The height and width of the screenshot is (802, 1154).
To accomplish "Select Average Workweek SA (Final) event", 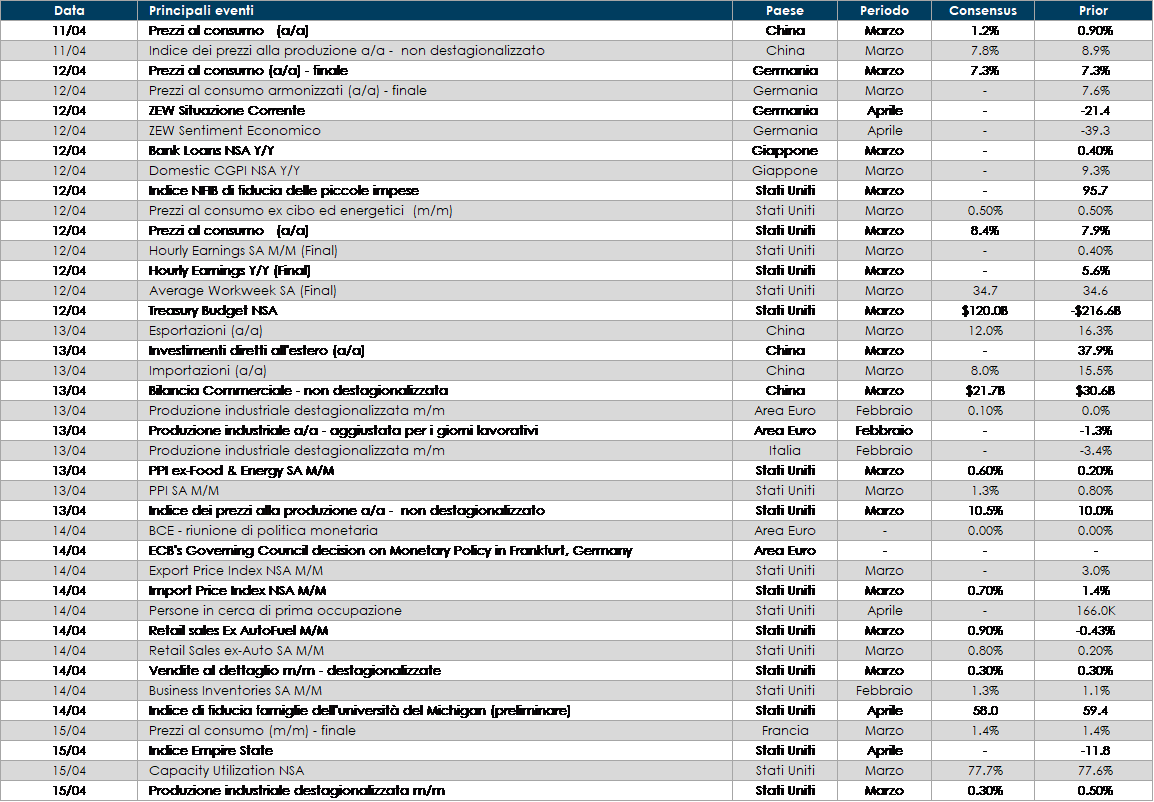I will coord(243,291).
